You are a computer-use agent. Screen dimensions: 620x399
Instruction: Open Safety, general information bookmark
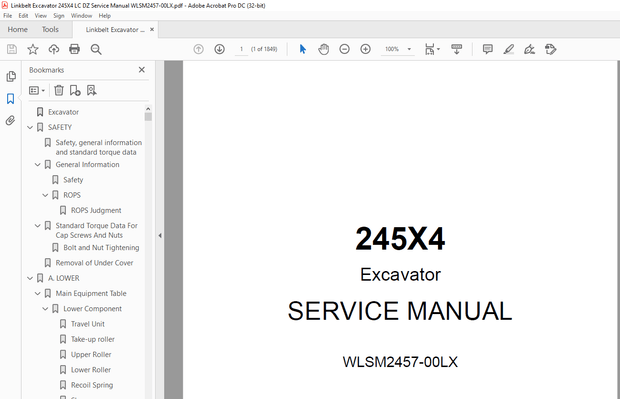(x=98, y=147)
